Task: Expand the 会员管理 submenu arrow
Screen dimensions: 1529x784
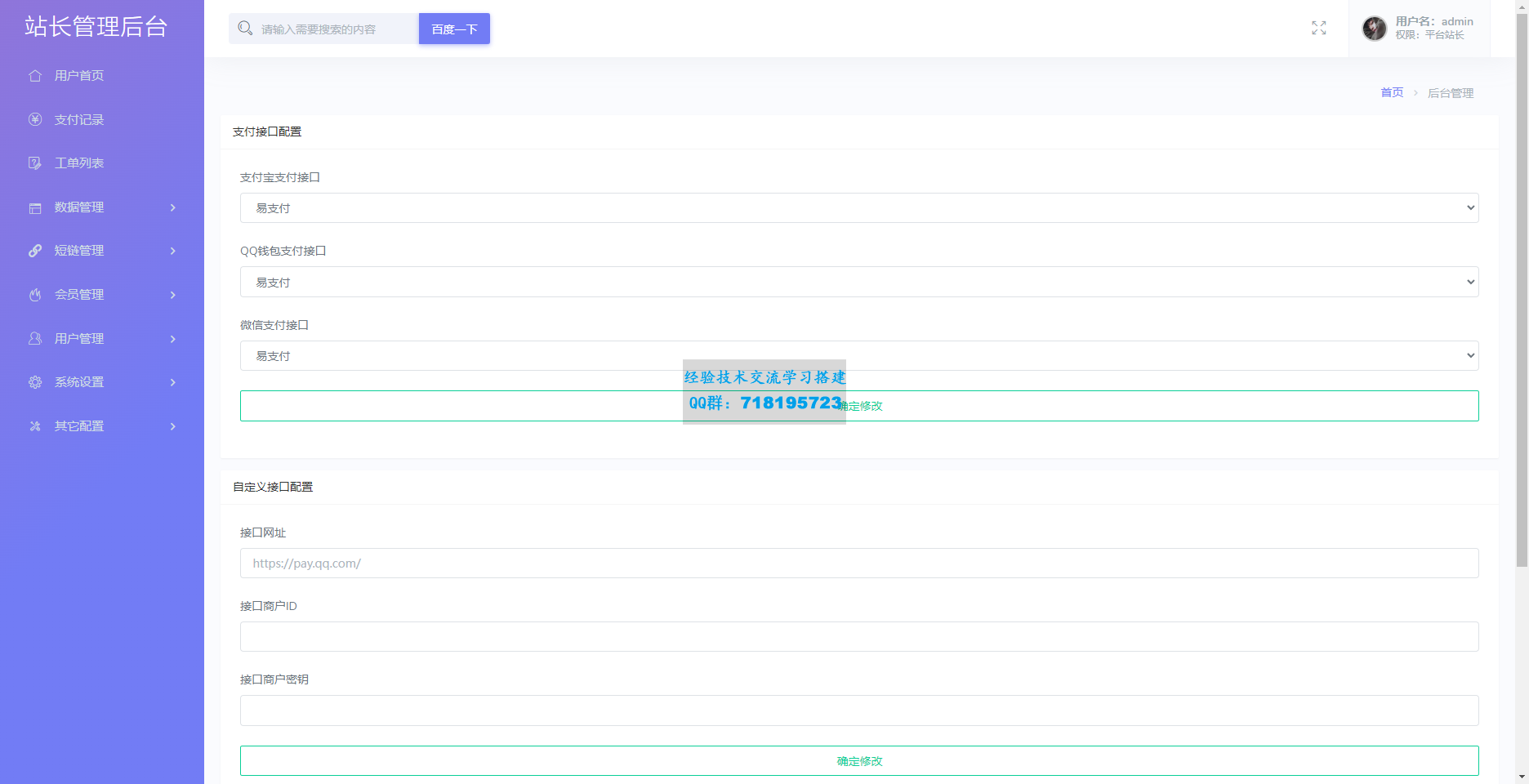Action: pos(172,295)
